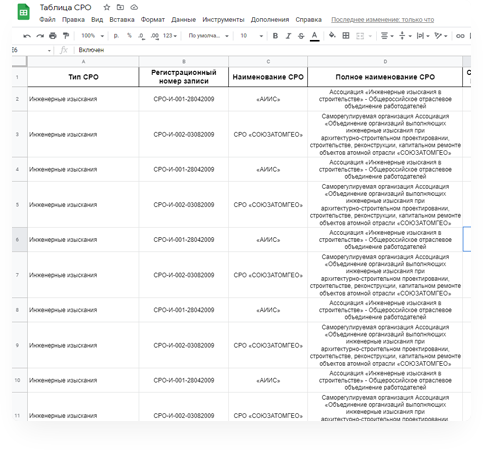Image resolution: width=483 pixels, height=450 pixels.
Task: Open the fill color picker
Action: coord(332,35)
